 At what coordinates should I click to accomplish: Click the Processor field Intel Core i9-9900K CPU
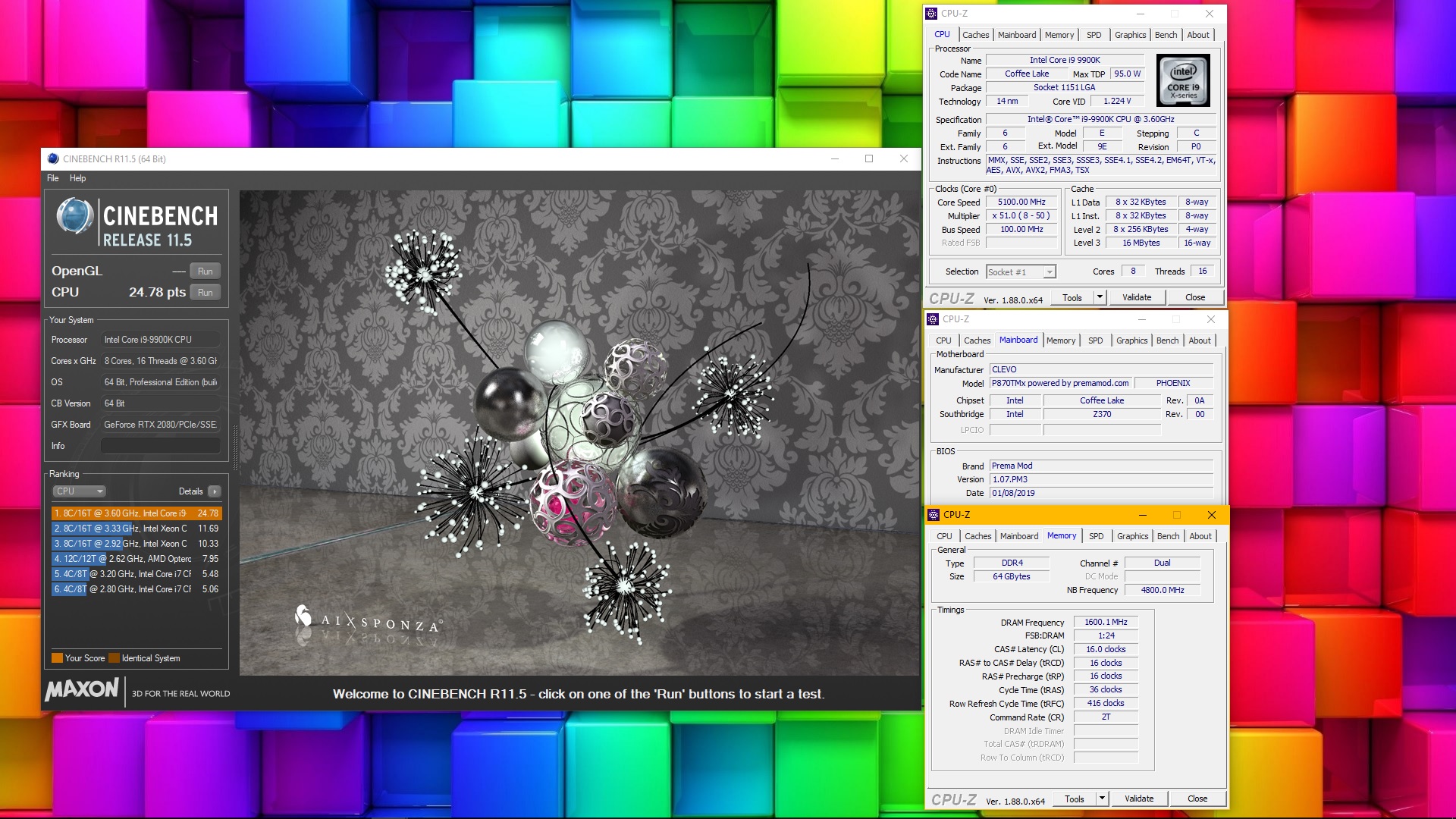coord(161,340)
